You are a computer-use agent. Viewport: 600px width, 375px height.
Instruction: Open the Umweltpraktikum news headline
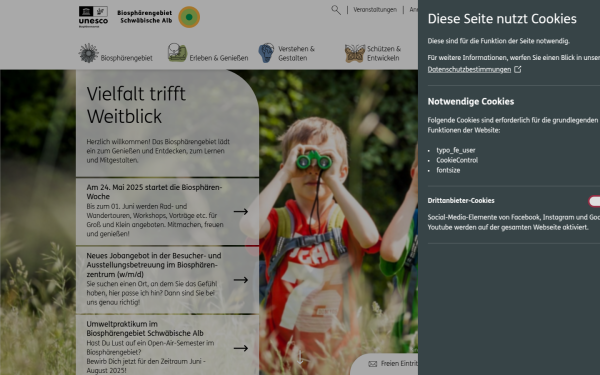click(x=145, y=328)
